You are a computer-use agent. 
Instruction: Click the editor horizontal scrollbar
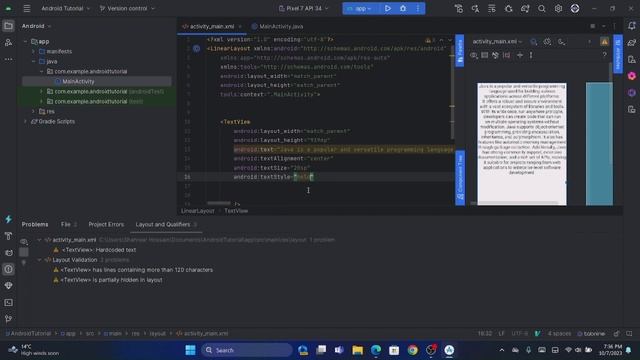click(x=218, y=203)
